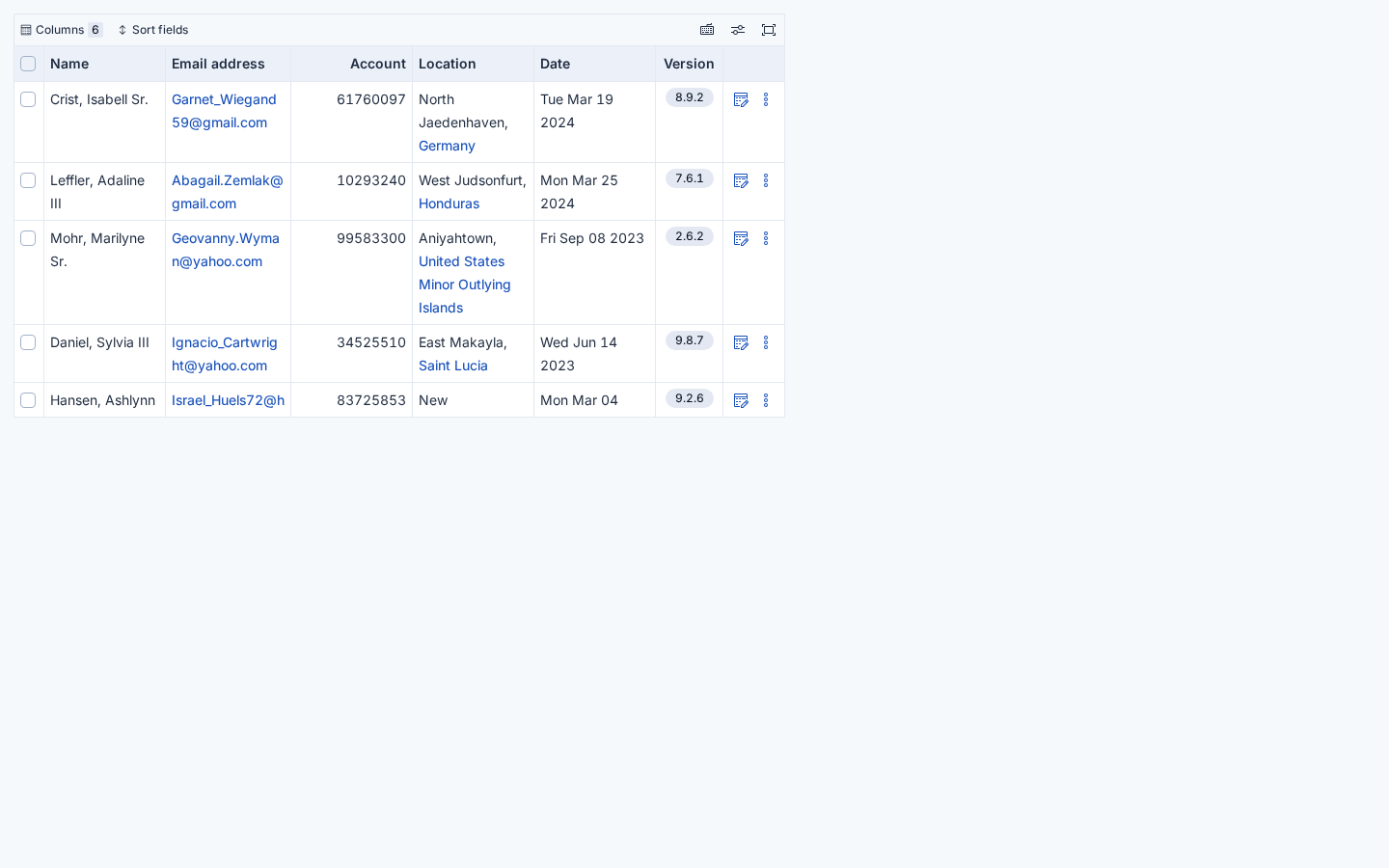Click the date Wed Jun 14 2023
The image size is (1389, 868).
tap(579, 354)
